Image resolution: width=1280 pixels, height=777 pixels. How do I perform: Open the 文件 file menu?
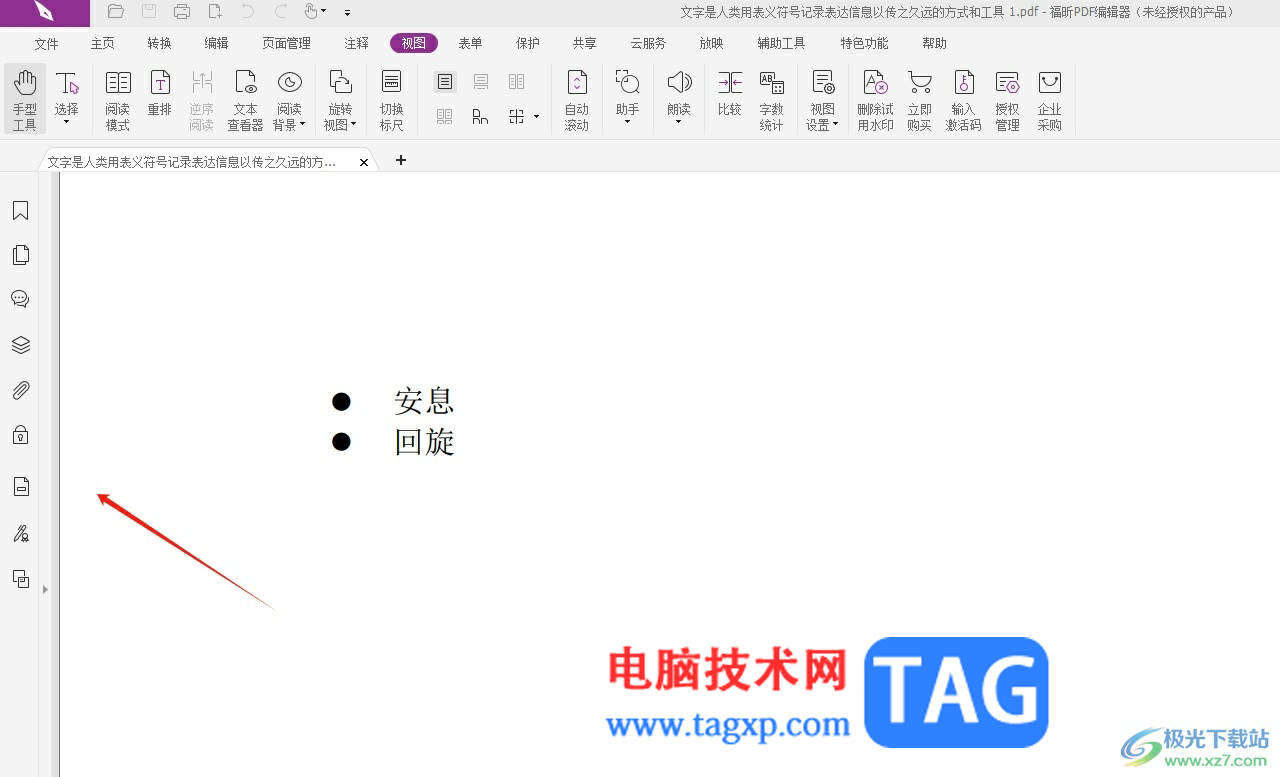[x=47, y=44]
